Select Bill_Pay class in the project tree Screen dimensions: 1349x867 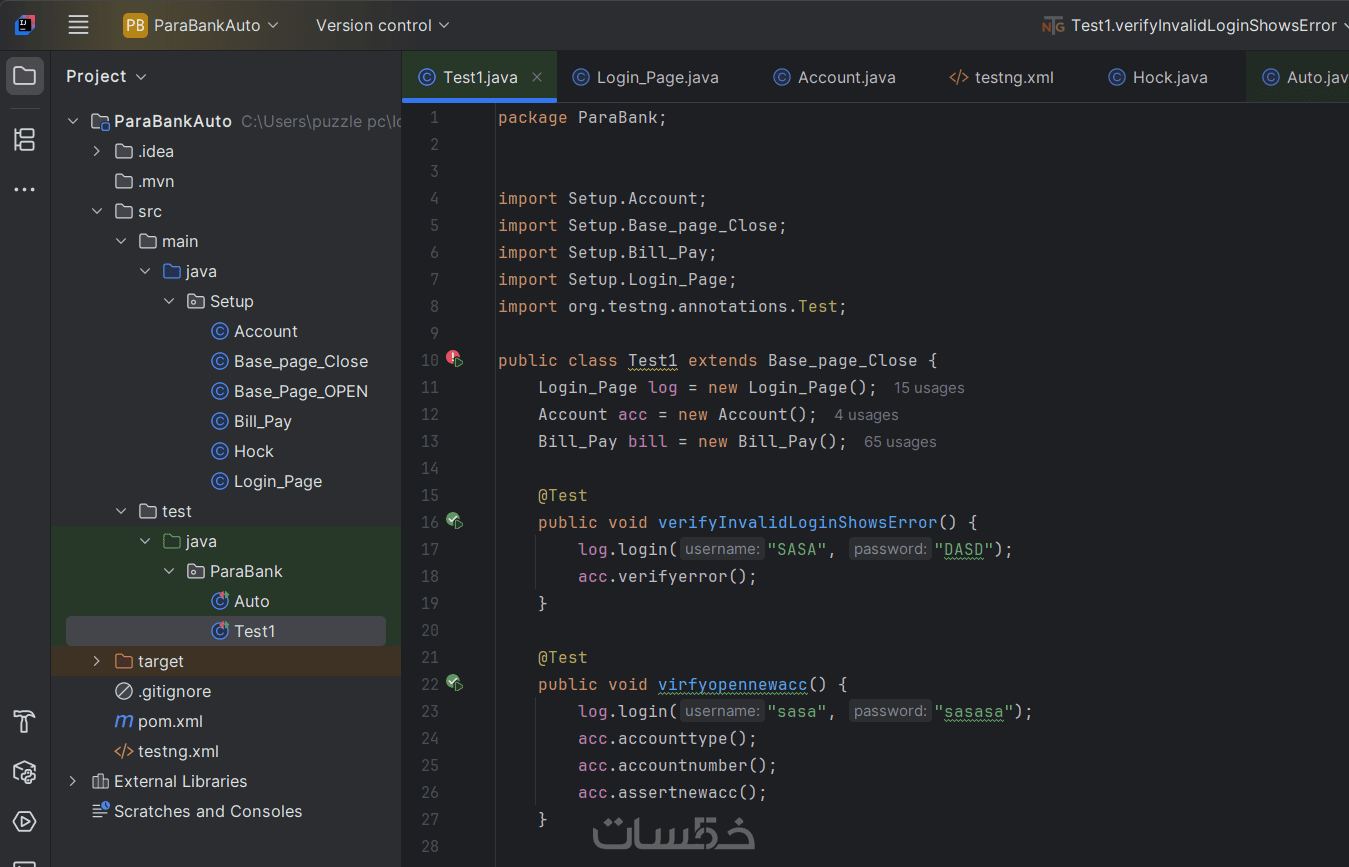262,421
